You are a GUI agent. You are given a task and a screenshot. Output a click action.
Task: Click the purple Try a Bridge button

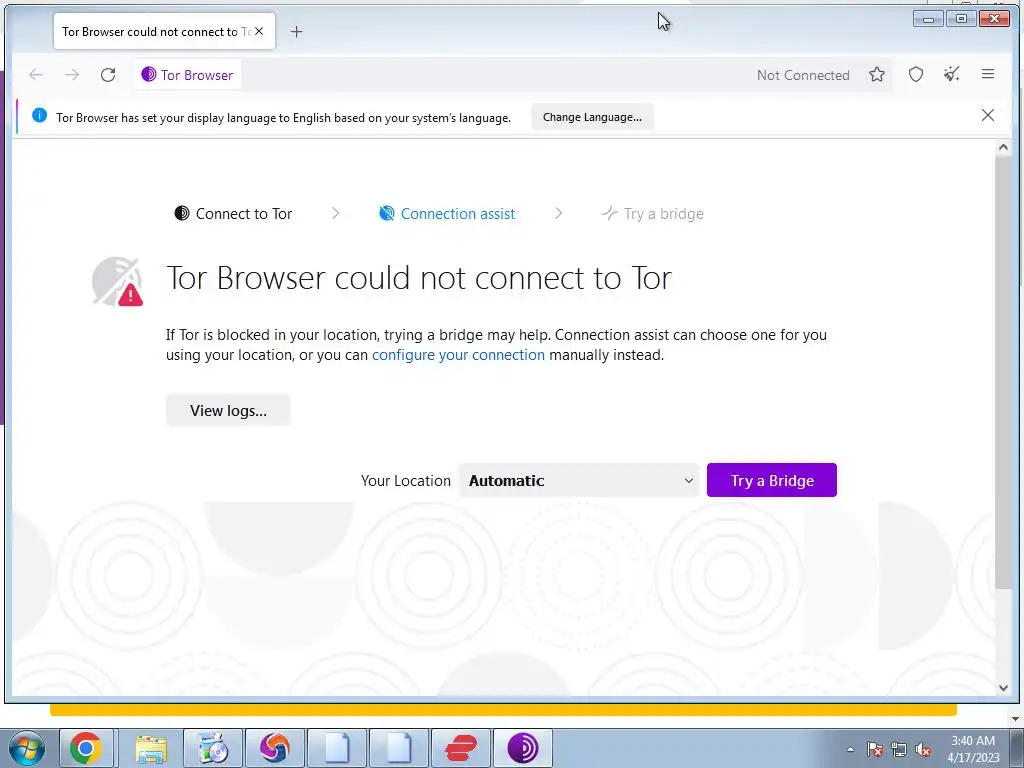point(772,481)
